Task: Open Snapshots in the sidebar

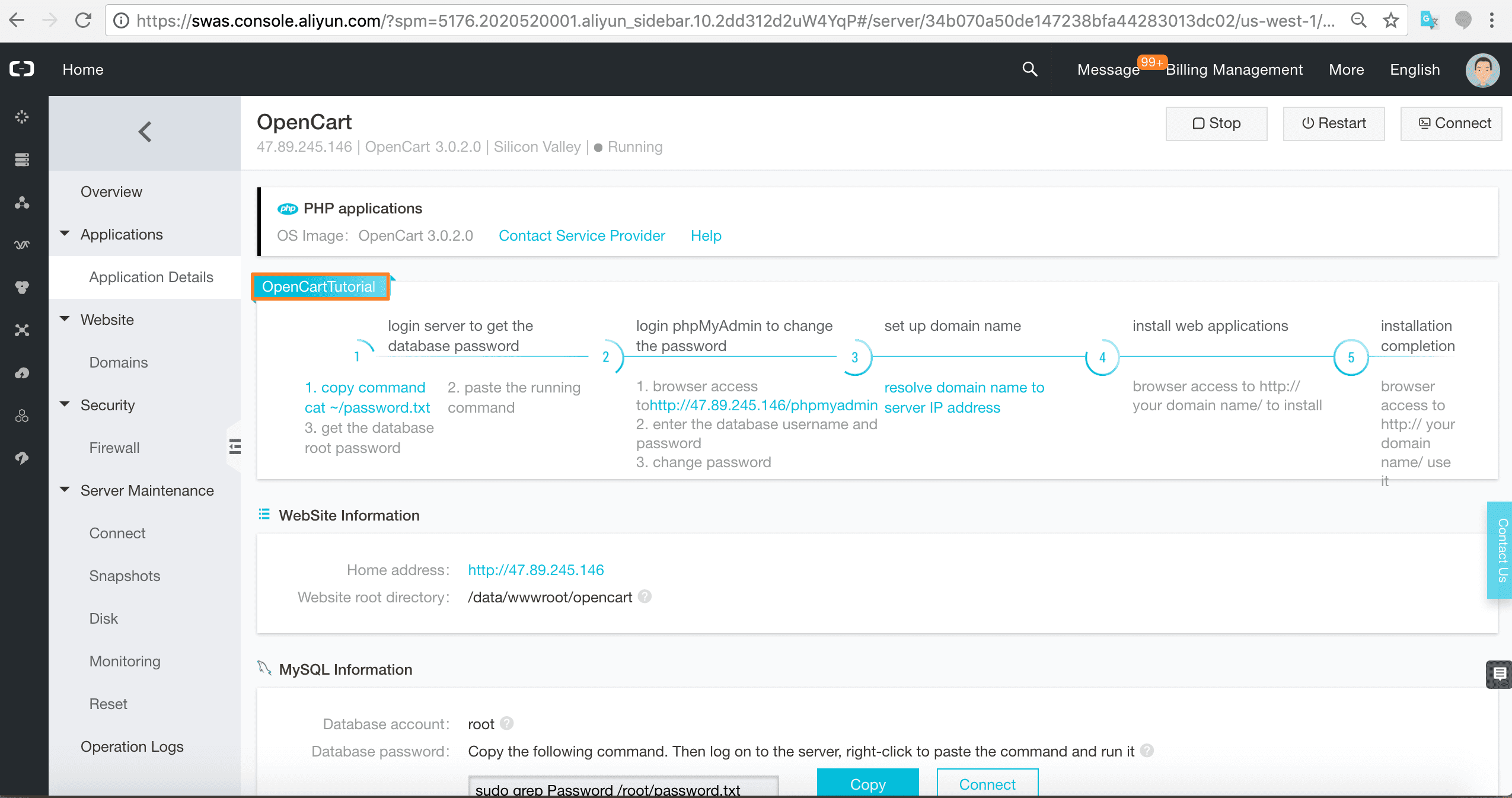Action: coord(125,576)
